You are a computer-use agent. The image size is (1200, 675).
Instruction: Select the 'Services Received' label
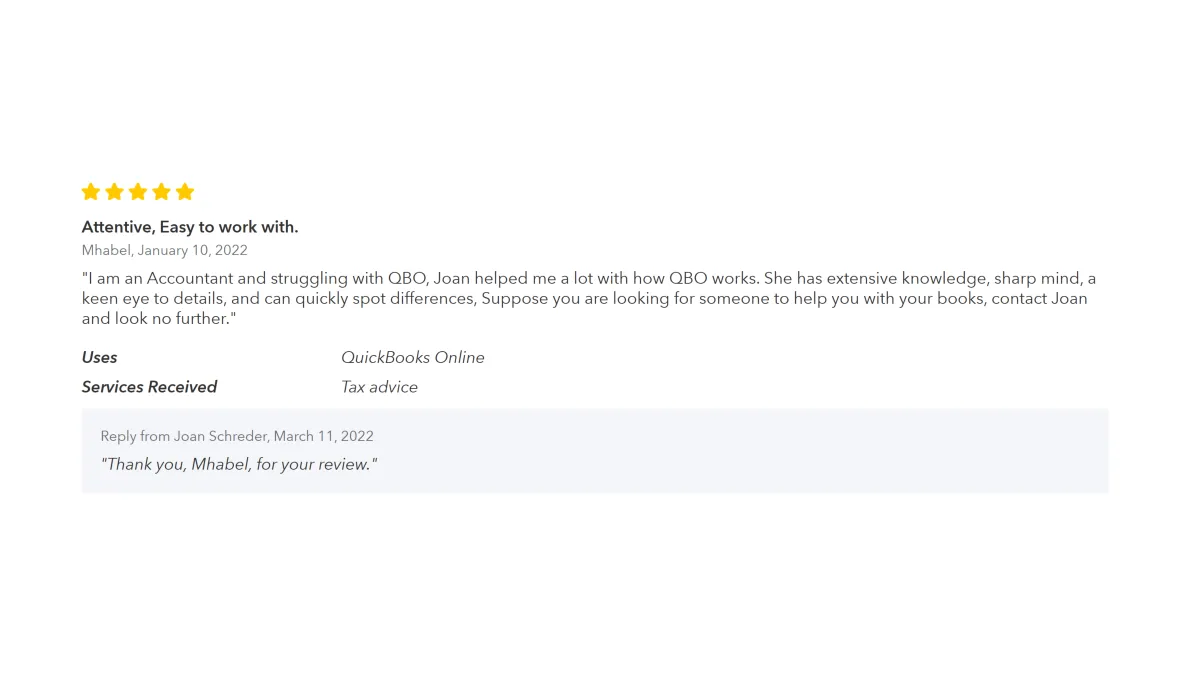point(149,387)
